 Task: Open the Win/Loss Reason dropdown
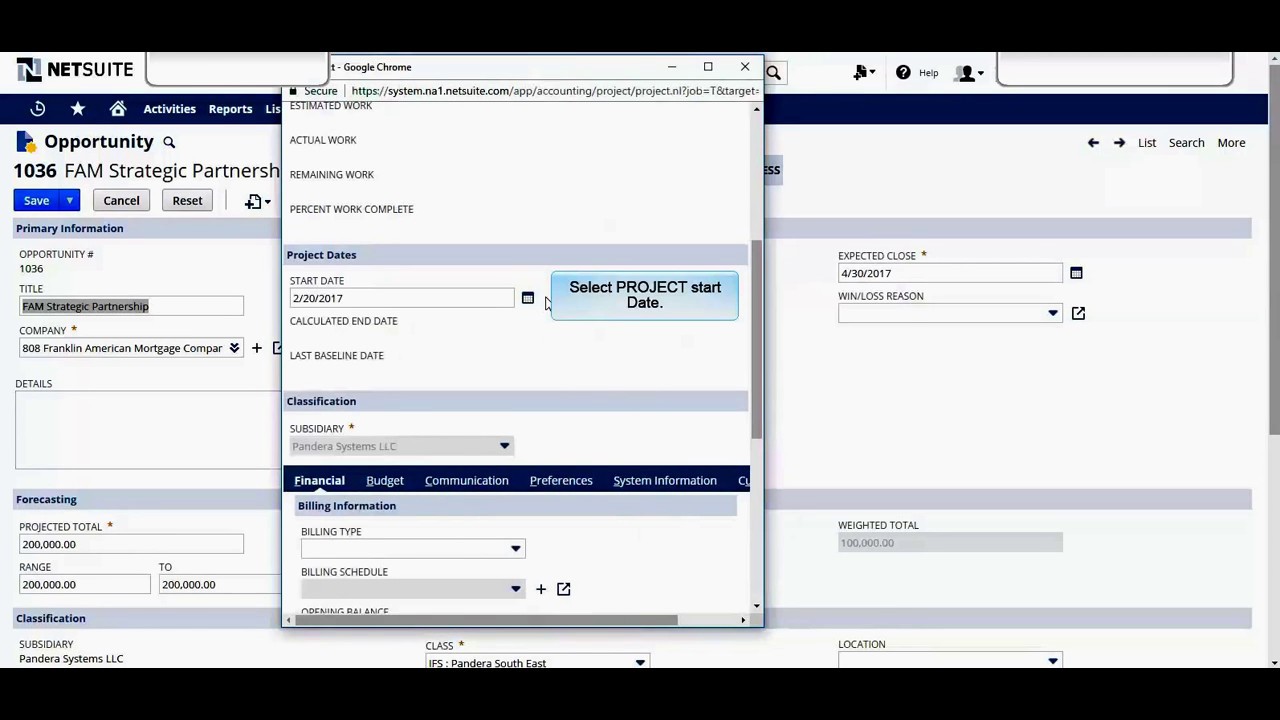pyautogui.click(x=1053, y=313)
